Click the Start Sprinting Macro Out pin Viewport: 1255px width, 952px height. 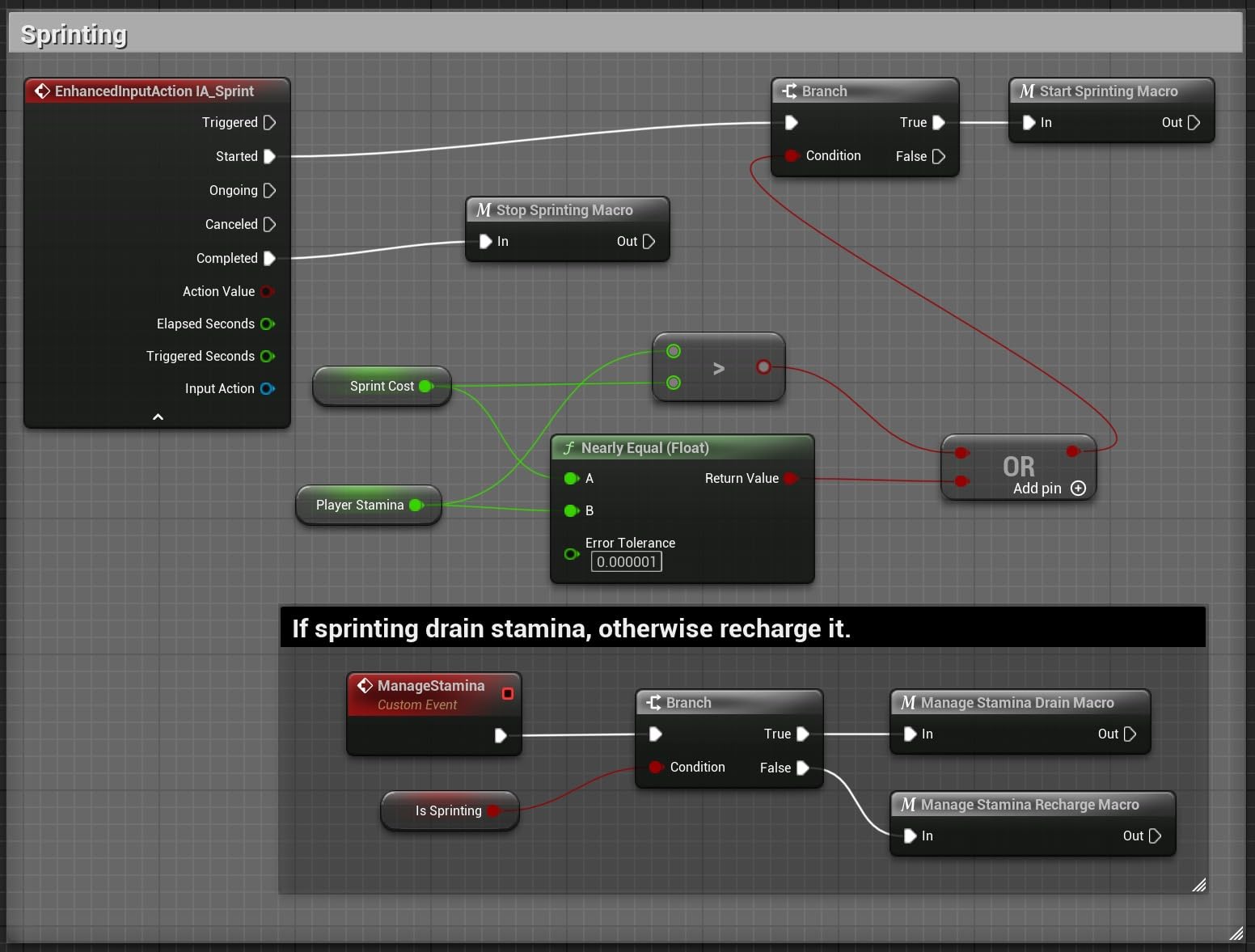(1194, 122)
